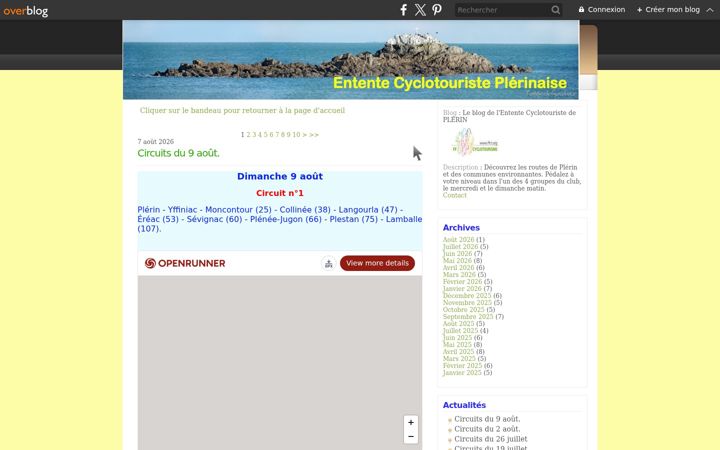Click the Circuit n°1 heading
The image size is (720, 450).
click(x=280, y=193)
